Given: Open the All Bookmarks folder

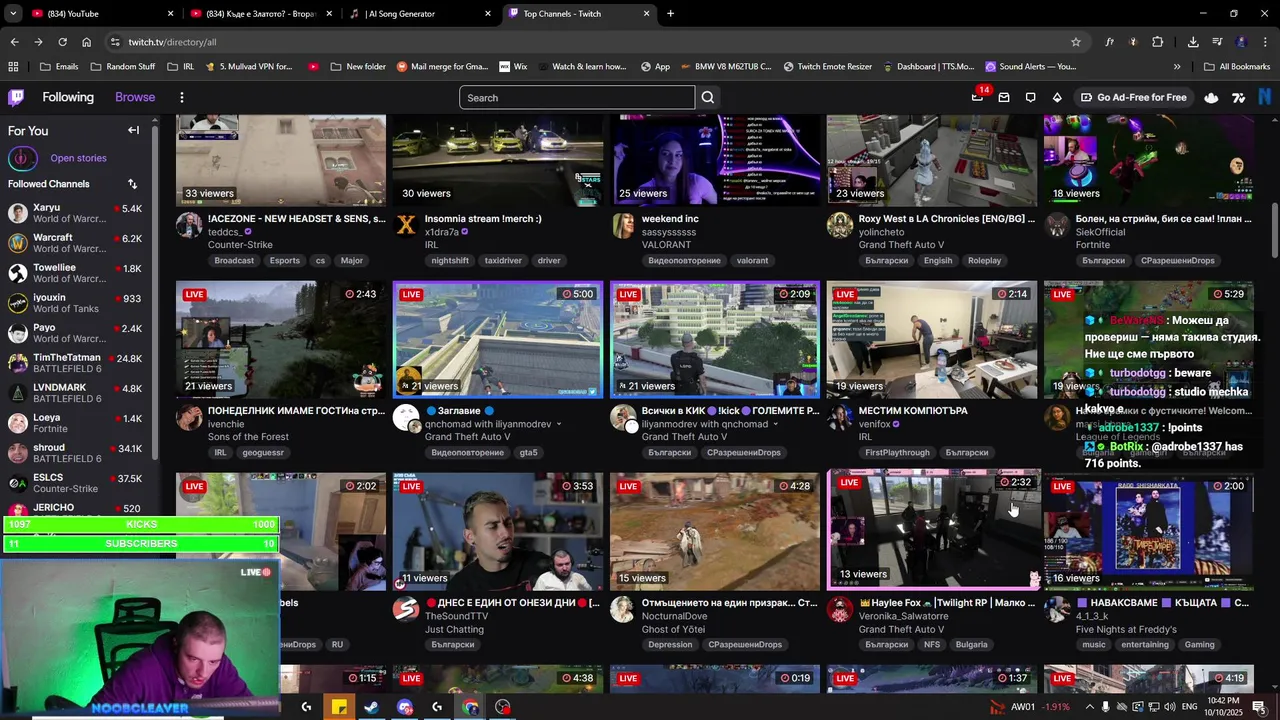Looking at the screenshot, I should (x=1237, y=67).
